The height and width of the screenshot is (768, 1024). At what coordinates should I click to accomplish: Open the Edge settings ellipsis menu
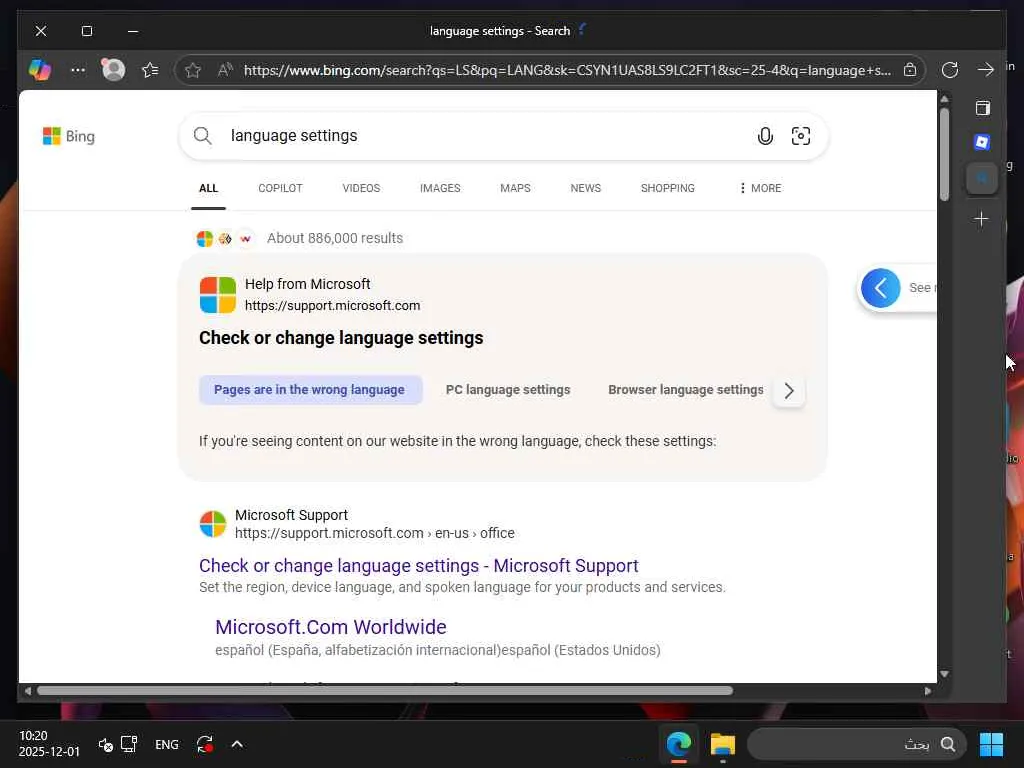coord(78,70)
